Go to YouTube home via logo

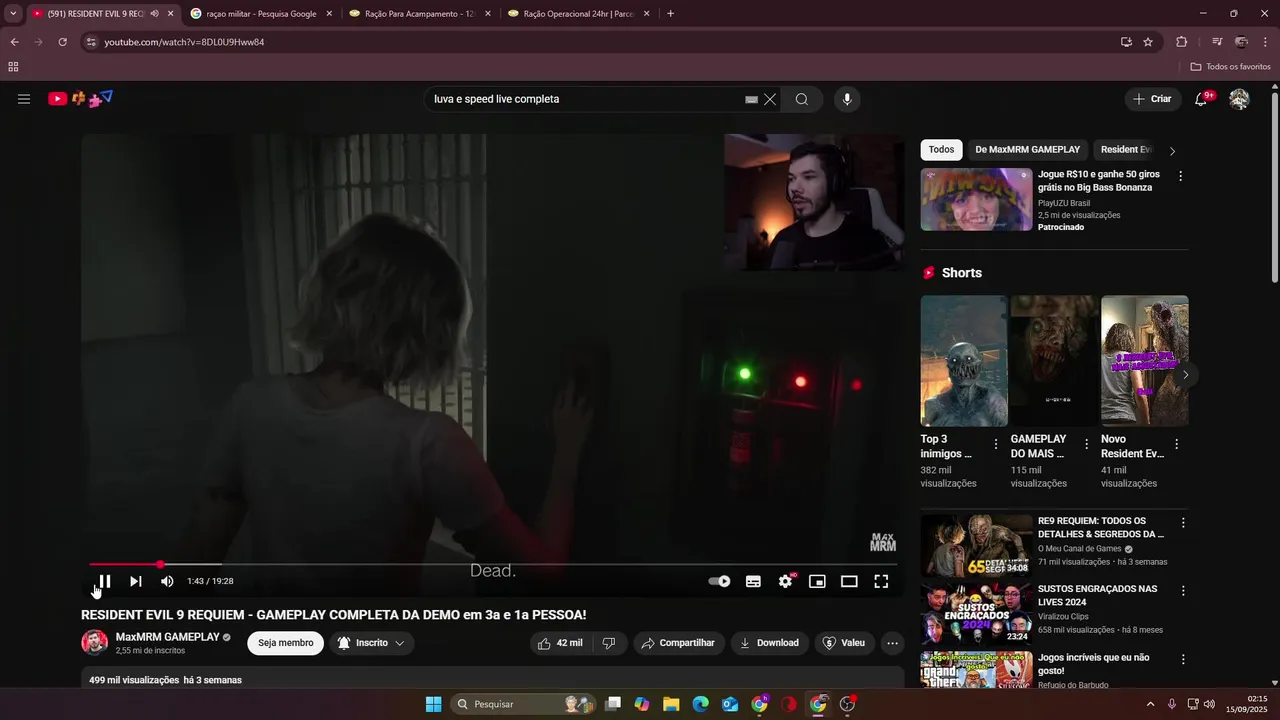[80, 98]
